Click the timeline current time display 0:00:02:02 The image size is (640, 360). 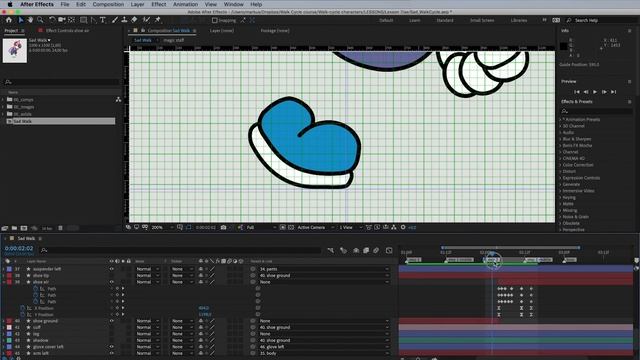19,248
